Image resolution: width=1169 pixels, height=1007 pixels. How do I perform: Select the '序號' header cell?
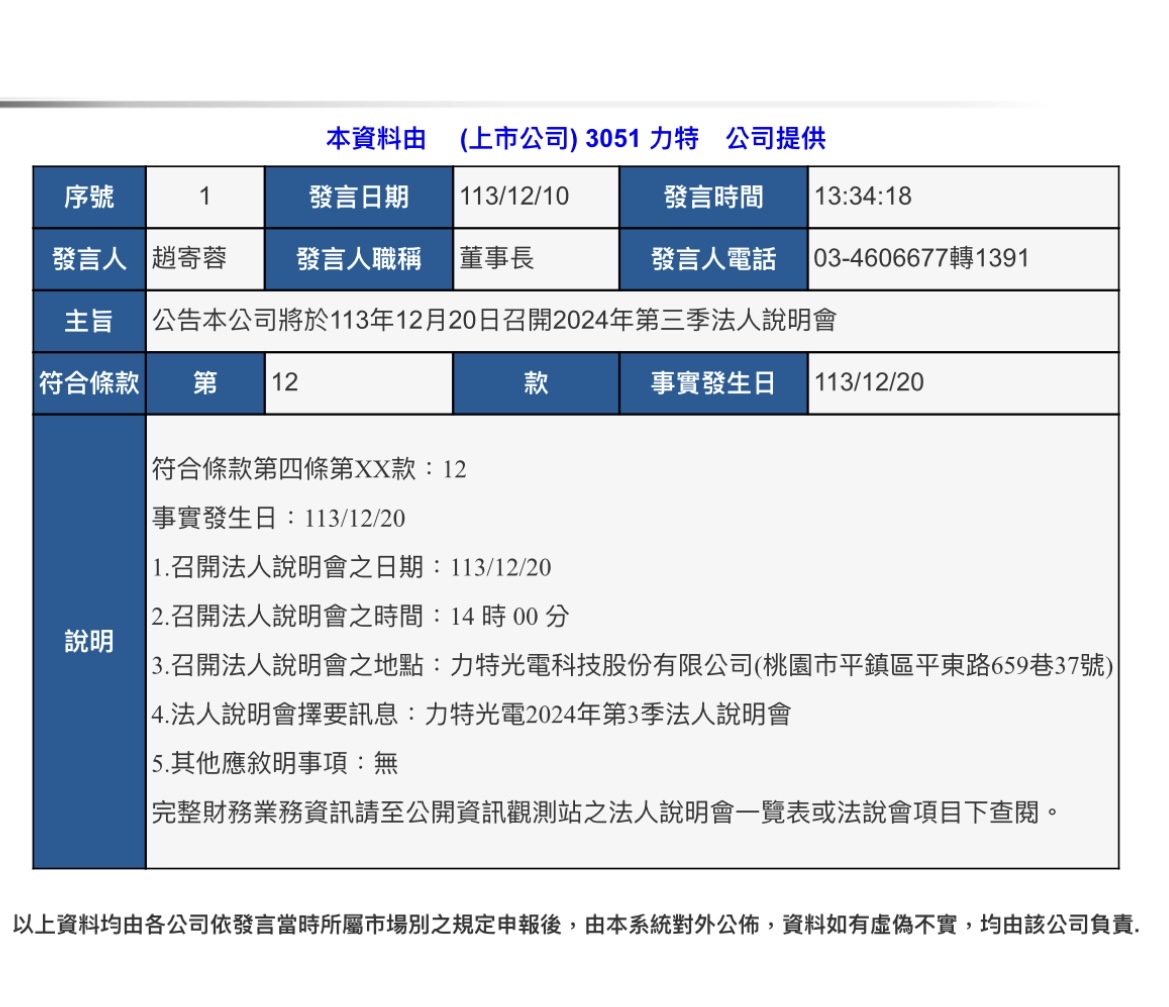[x=89, y=197]
